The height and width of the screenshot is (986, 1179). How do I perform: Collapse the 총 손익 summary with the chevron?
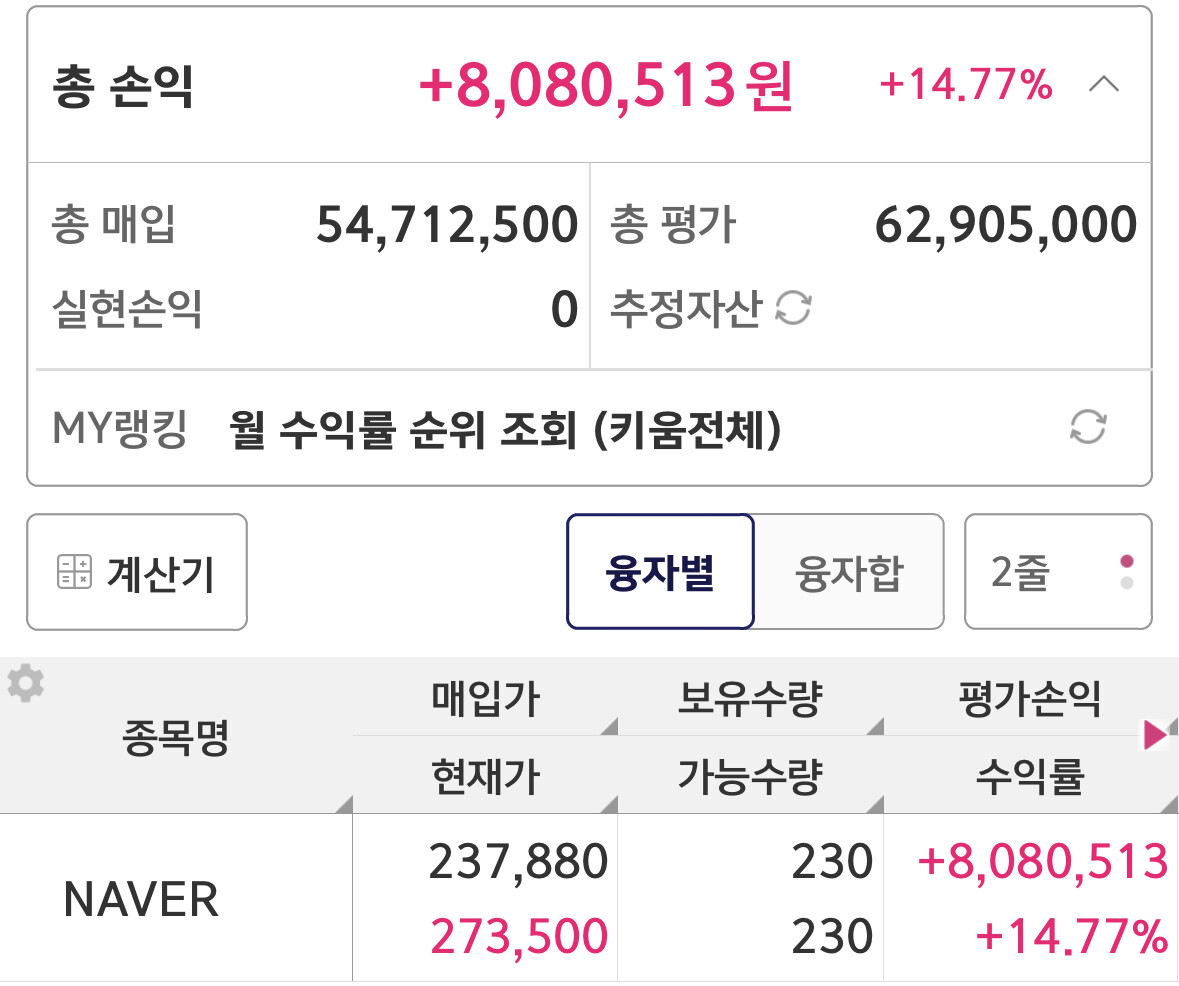(x=1103, y=84)
